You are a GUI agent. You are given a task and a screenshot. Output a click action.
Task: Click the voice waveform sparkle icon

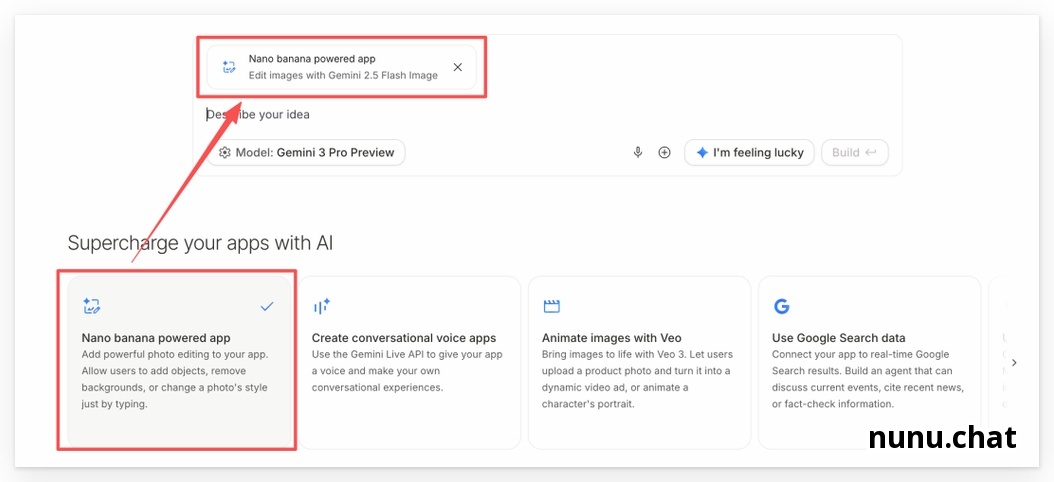click(x=321, y=307)
